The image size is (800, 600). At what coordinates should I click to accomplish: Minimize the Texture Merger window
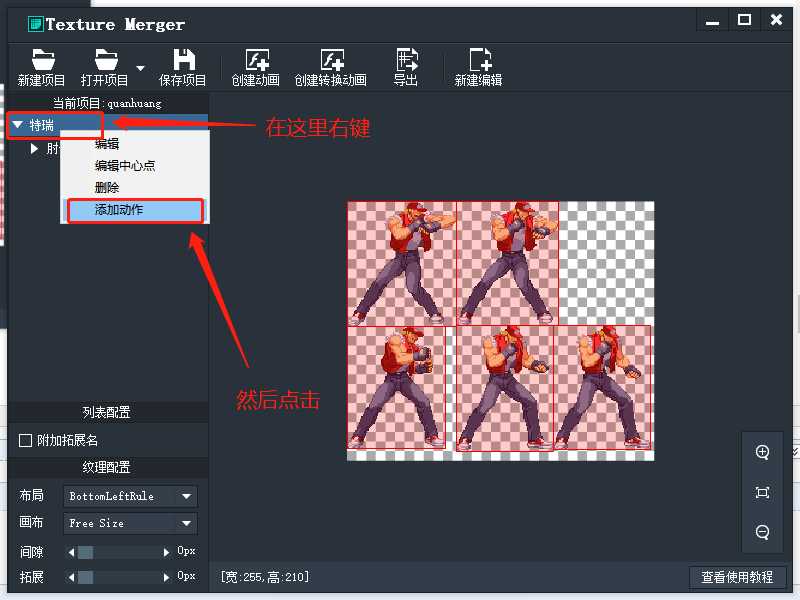[713, 22]
